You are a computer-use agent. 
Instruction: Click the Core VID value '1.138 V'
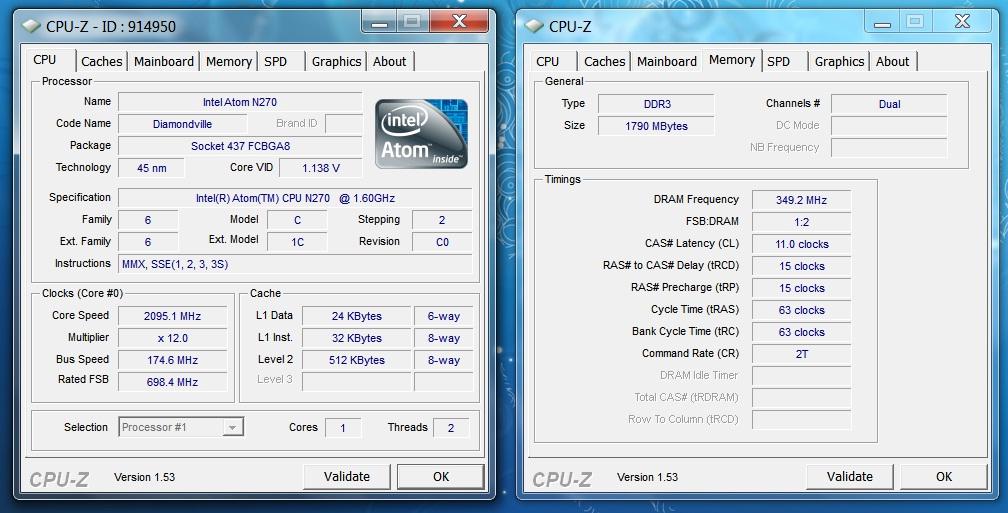point(320,168)
